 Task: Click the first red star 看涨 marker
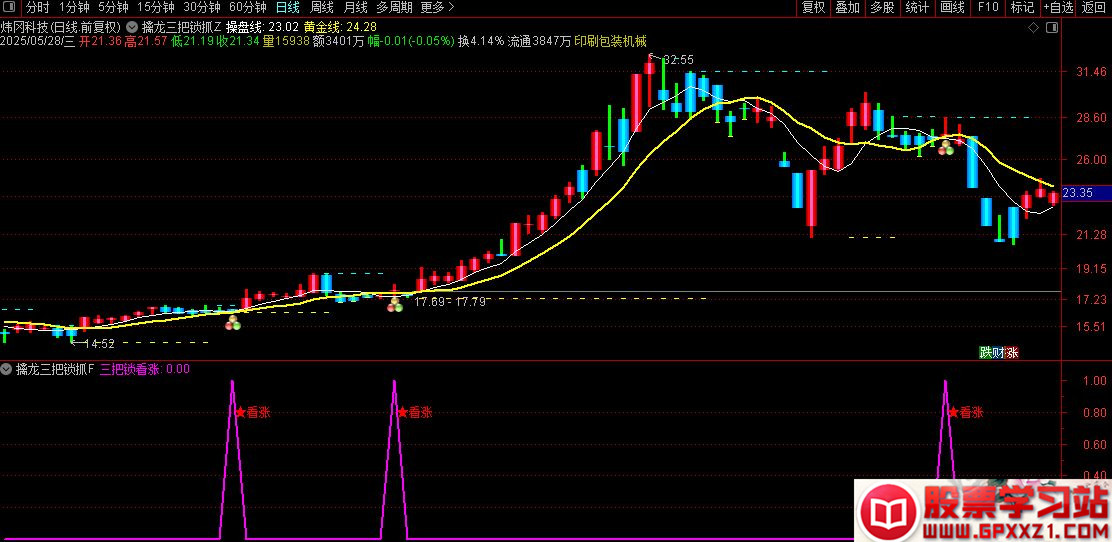point(240,411)
